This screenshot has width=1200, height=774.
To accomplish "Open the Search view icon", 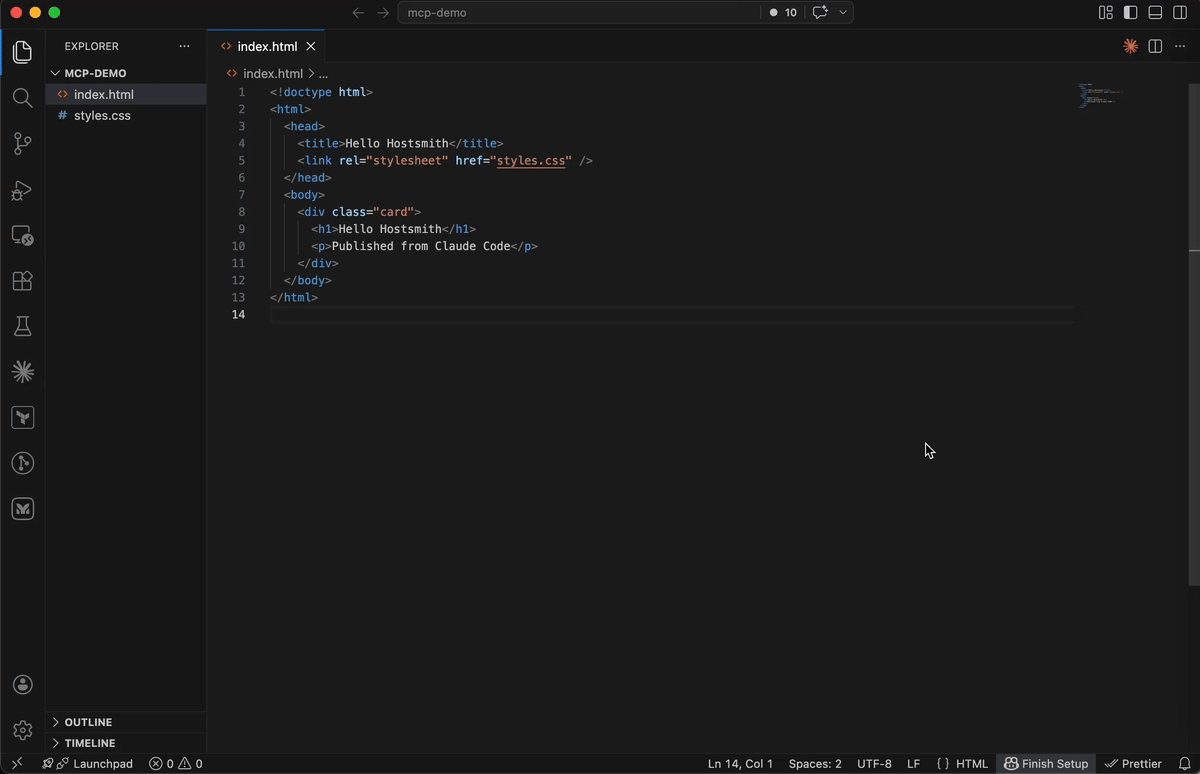I will coord(22,98).
